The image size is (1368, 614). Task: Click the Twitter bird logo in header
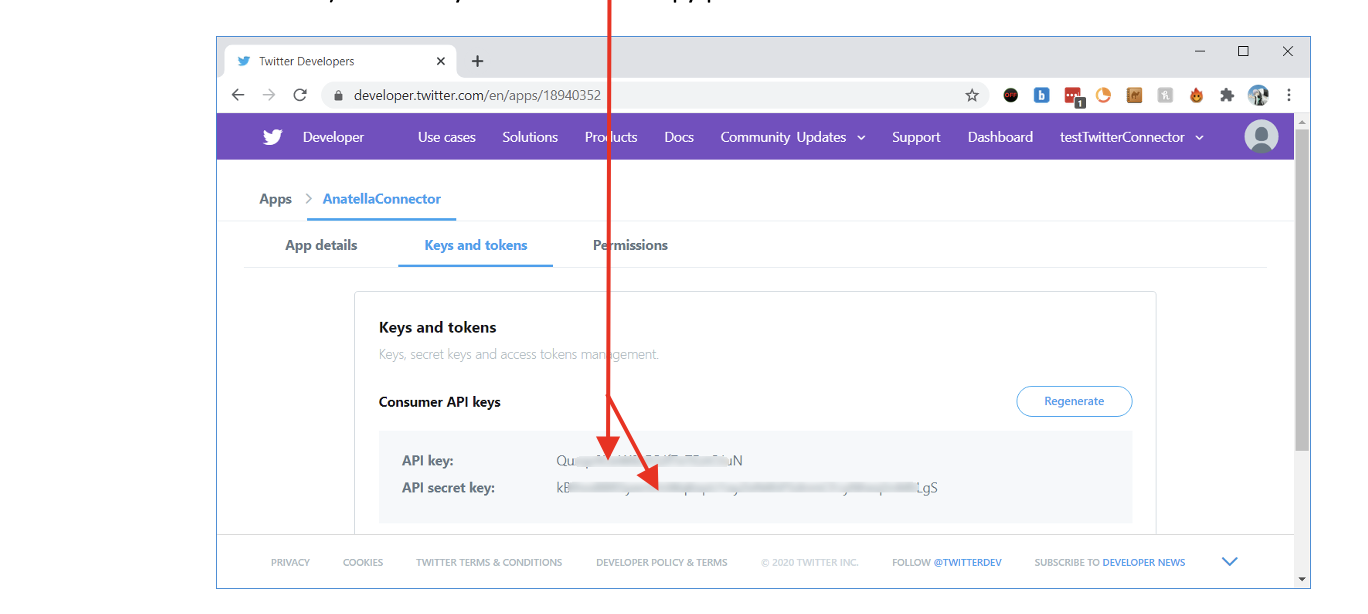[x=272, y=137]
